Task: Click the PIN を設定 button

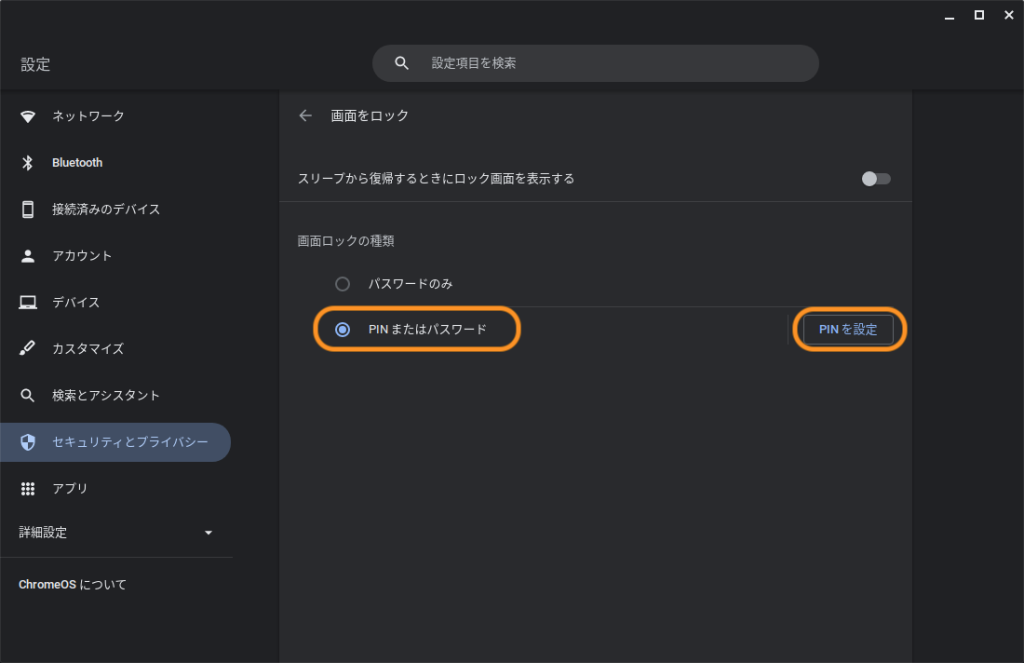Action: click(x=848, y=329)
